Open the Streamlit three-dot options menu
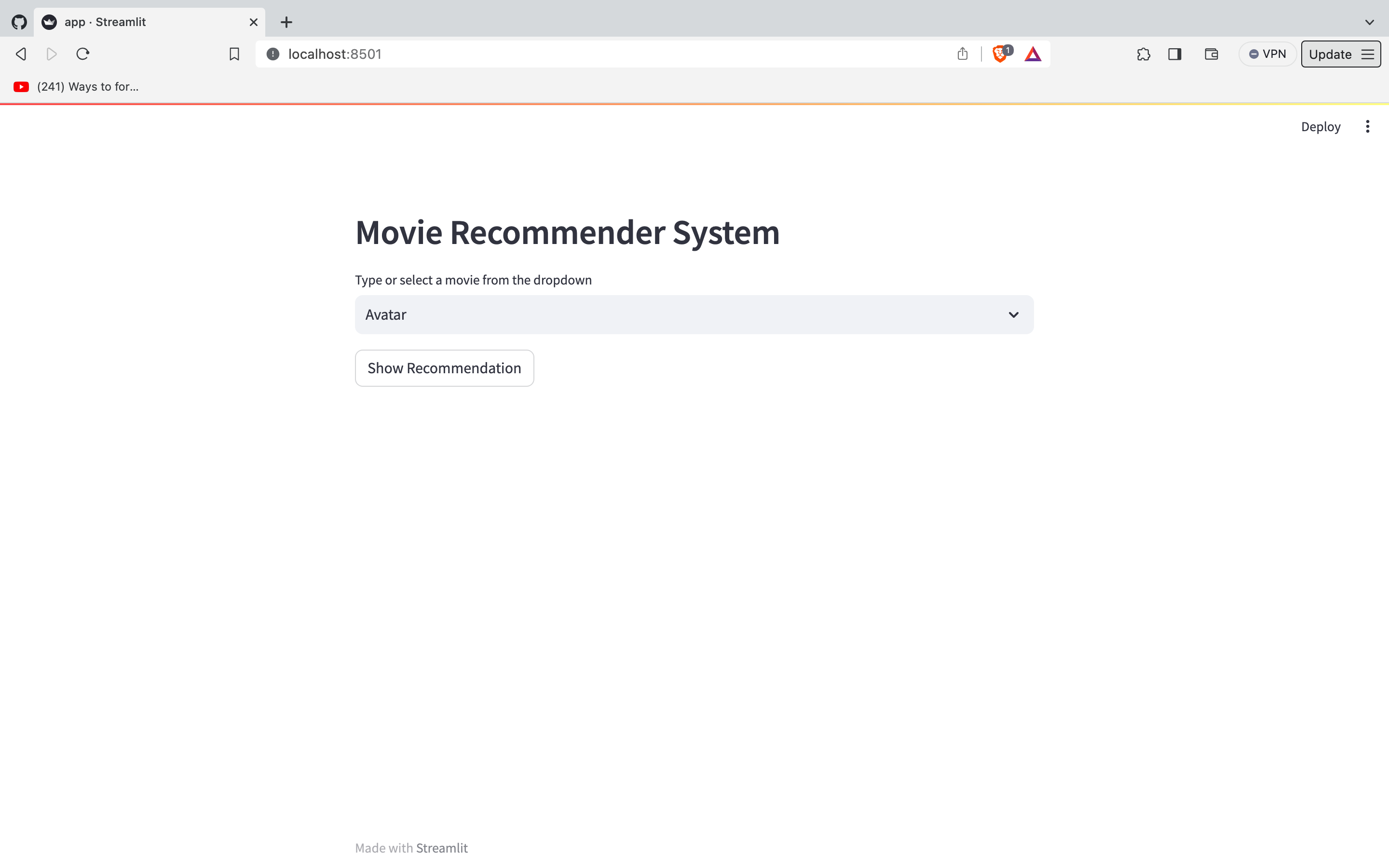The height and width of the screenshot is (868, 1389). pyautogui.click(x=1368, y=126)
